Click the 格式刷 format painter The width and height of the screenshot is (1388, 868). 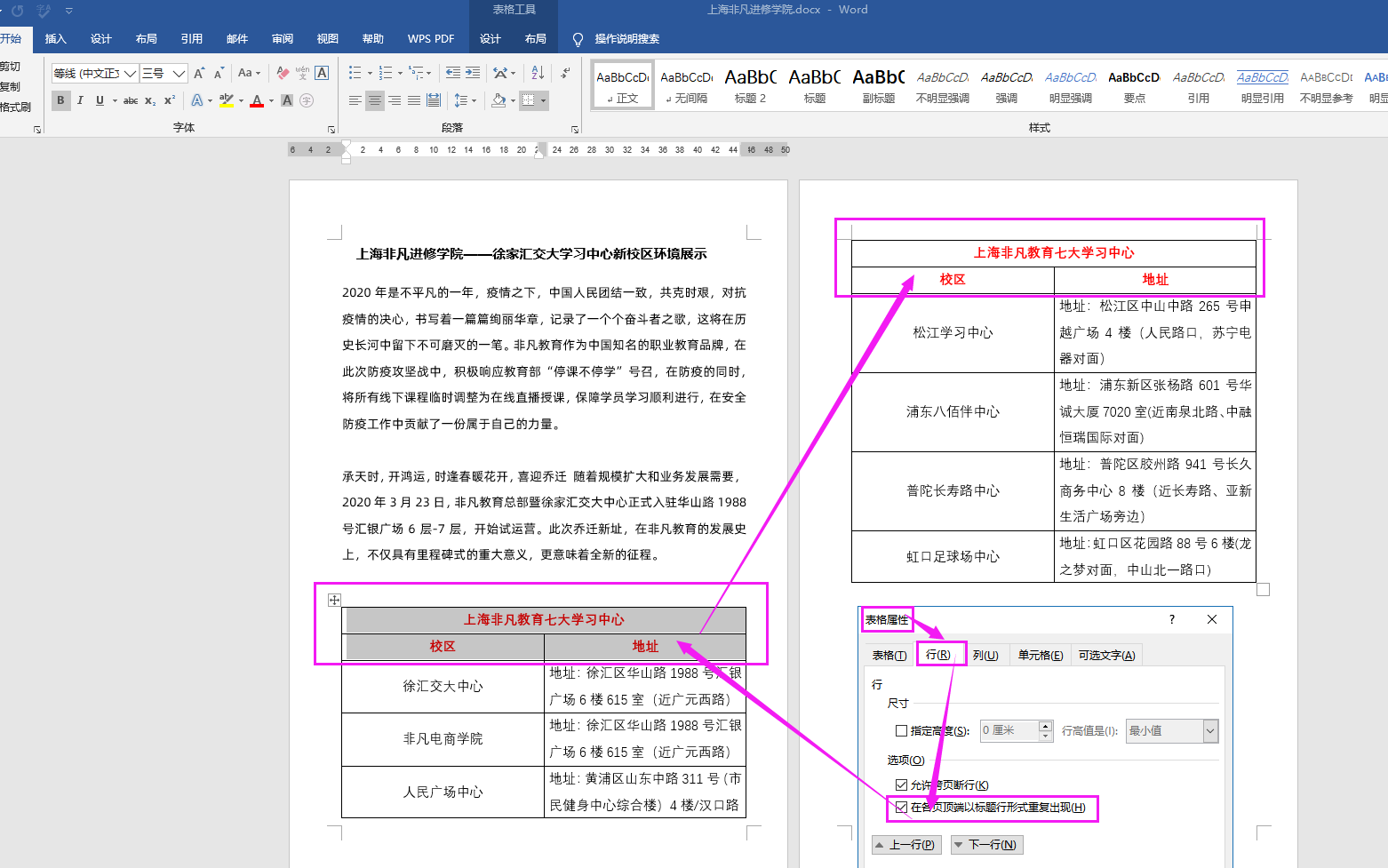pyautogui.click(x=15, y=107)
